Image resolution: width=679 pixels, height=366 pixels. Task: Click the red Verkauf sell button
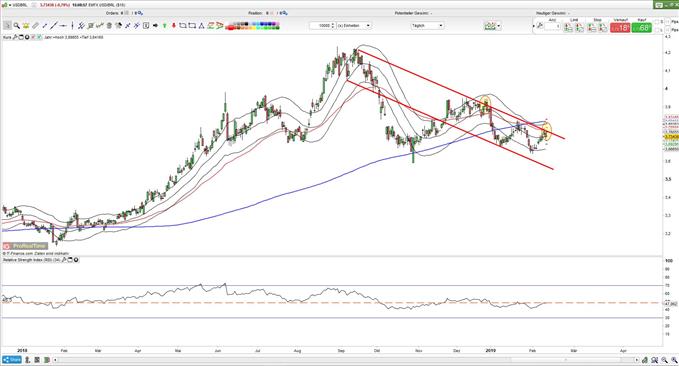pos(620,28)
